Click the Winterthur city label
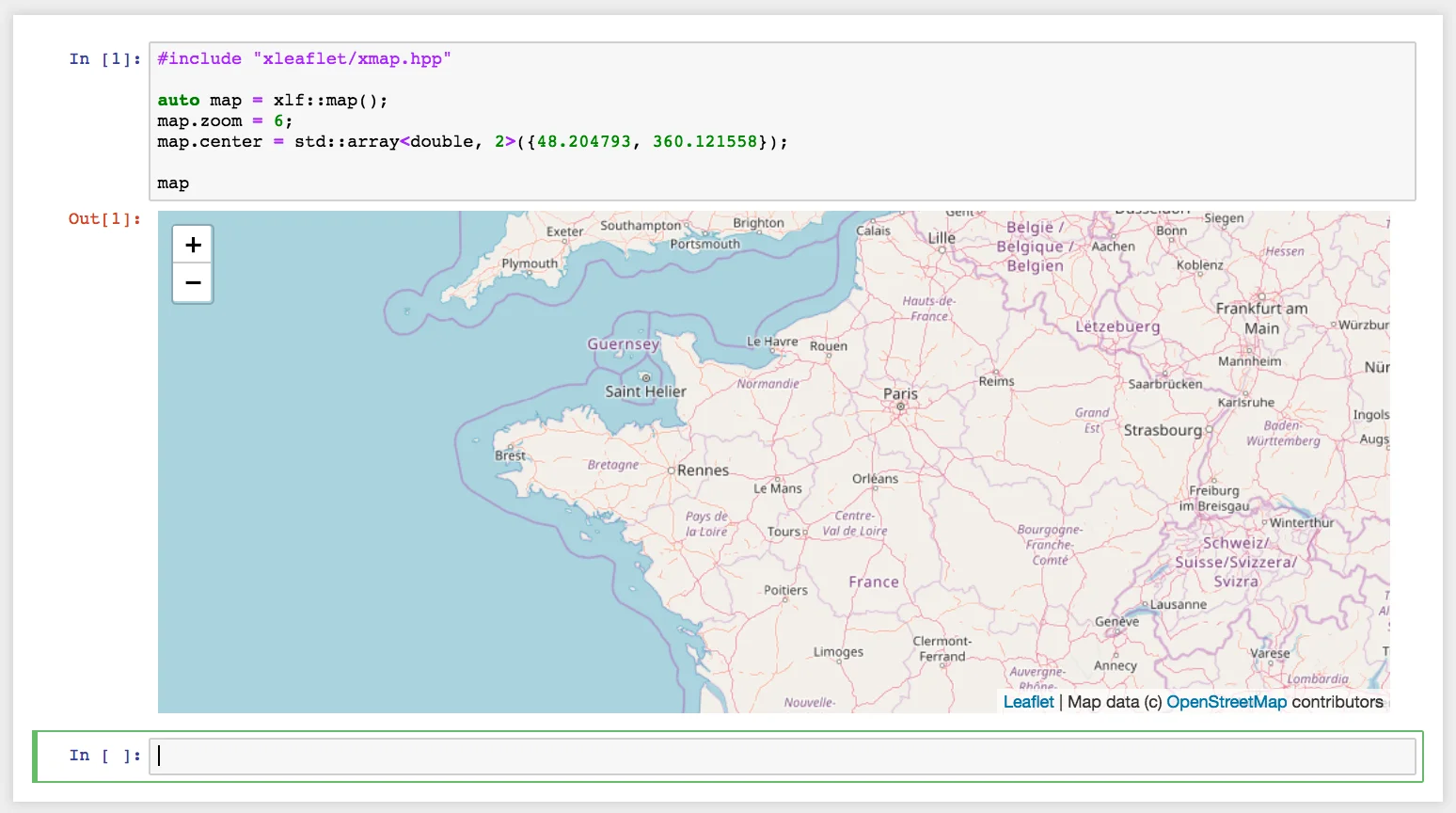Screen dimensions: 1456x813 (x=1302, y=522)
